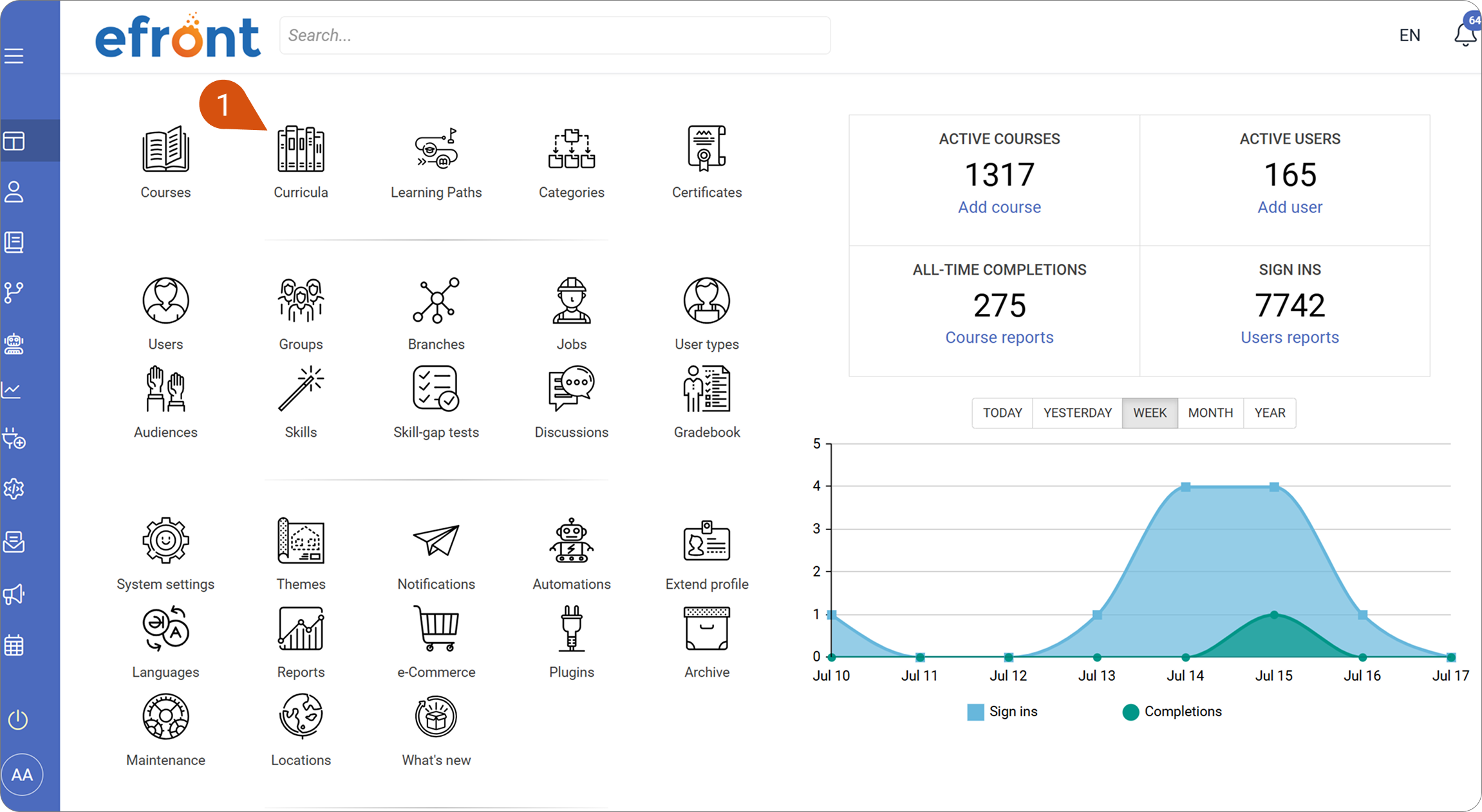Click the Add course link
The width and height of the screenshot is (1482, 812).
(x=999, y=207)
